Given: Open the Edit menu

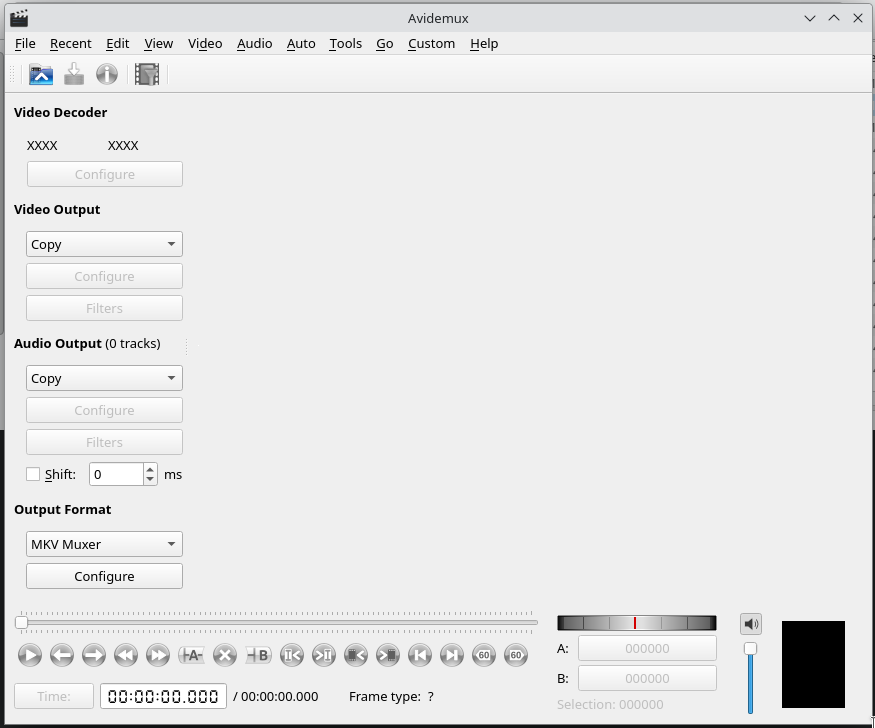Looking at the screenshot, I should tap(118, 44).
